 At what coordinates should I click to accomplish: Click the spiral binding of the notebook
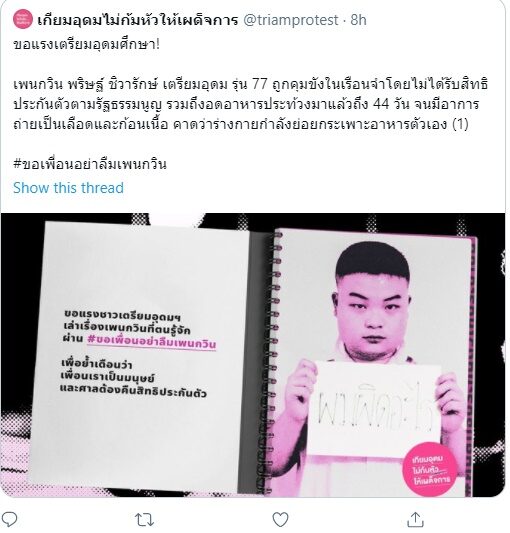(x=277, y=362)
